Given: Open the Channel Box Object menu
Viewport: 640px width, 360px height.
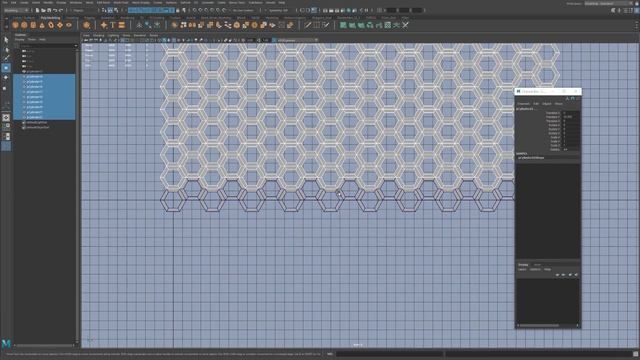Looking at the screenshot, I should coord(547,104).
